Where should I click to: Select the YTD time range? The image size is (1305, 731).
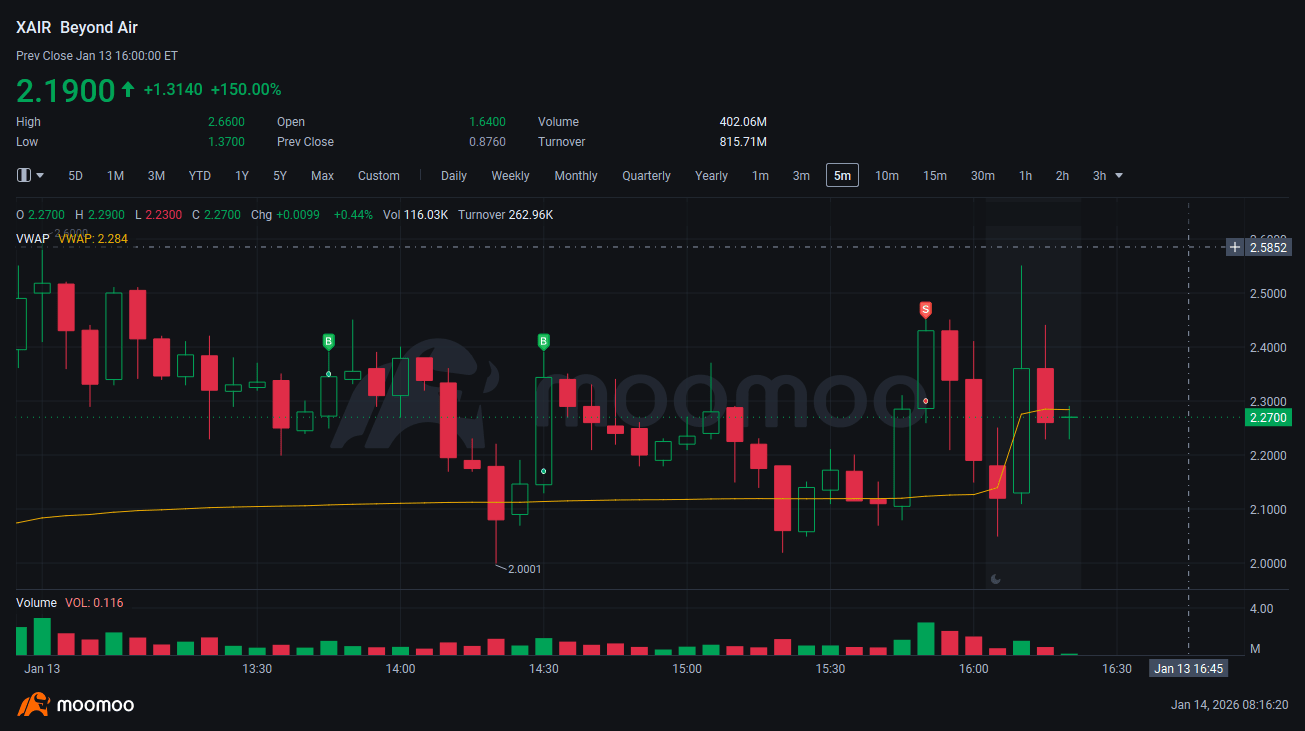[x=199, y=176]
